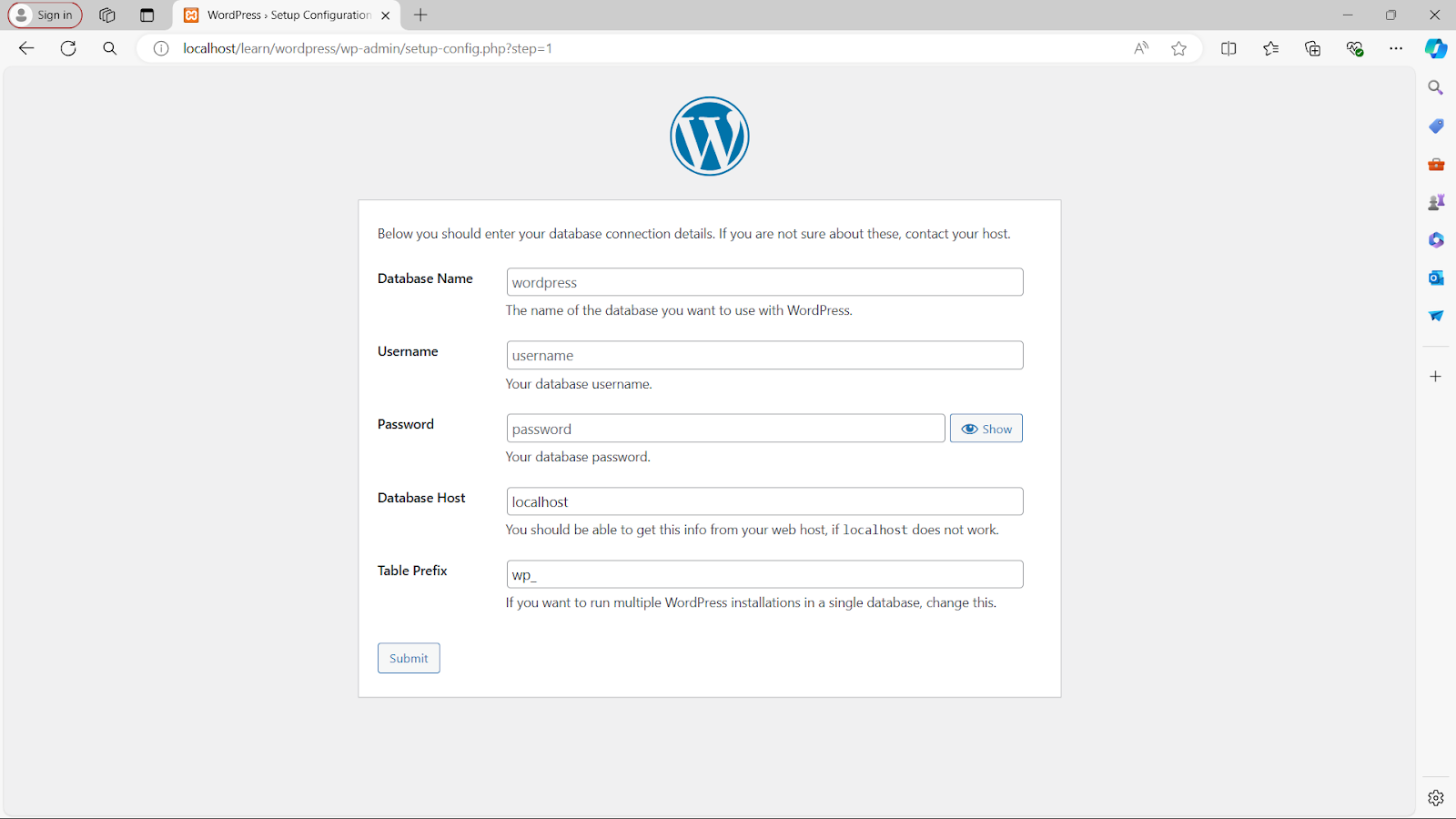Viewport: 1456px width, 819px height.
Task: Minimize the browser window
Action: click(x=1348, y=15)
